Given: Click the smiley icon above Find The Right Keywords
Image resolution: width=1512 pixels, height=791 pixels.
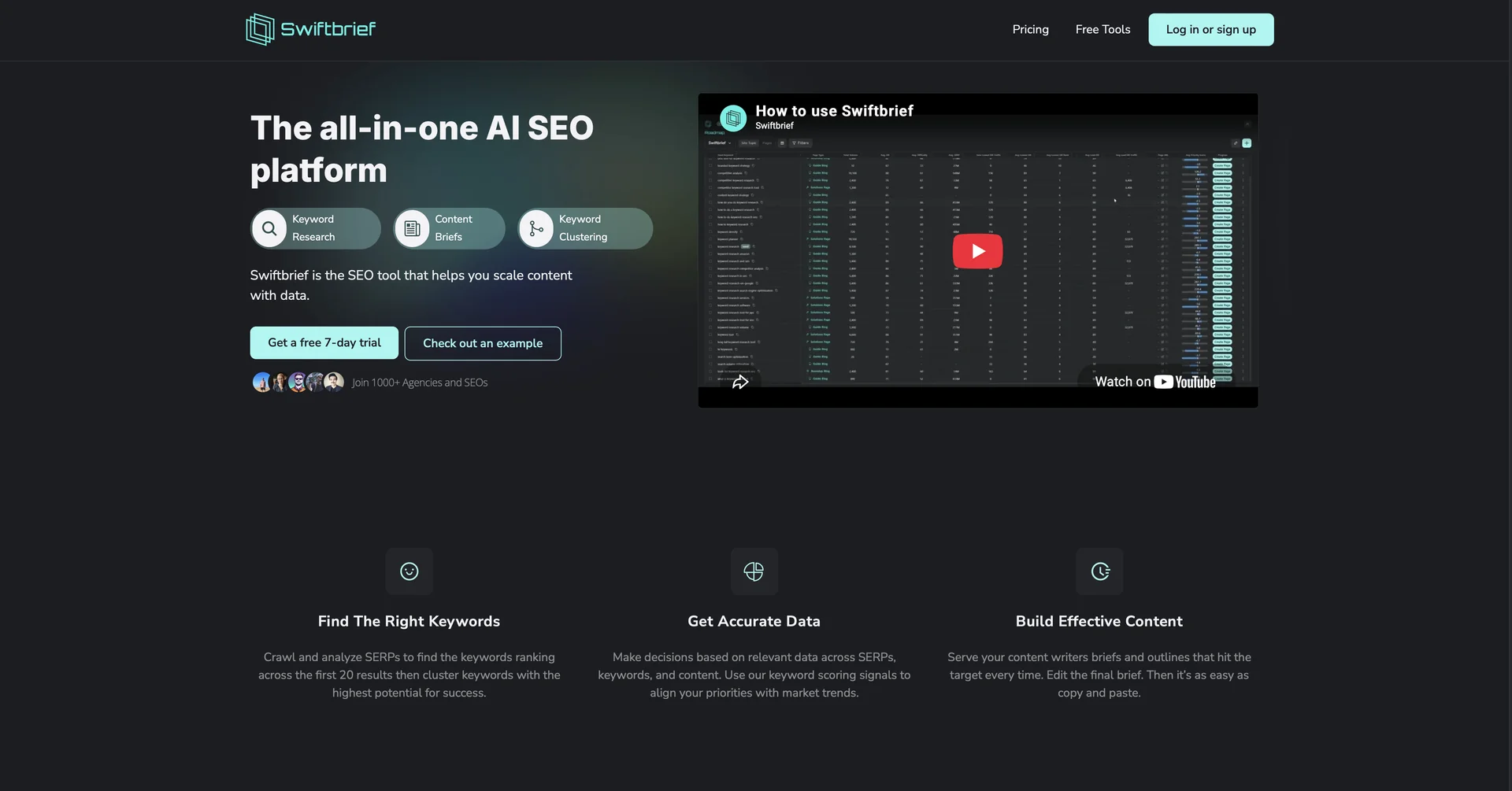Looking at the screenshot, I should coord(409,571).
